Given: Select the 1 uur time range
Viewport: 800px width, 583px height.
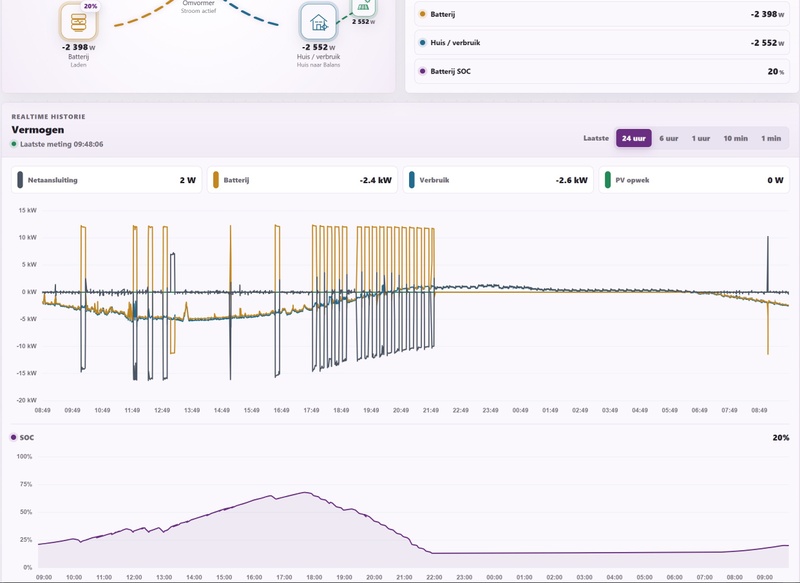Looking at the screenshot, I should point(701,138).
